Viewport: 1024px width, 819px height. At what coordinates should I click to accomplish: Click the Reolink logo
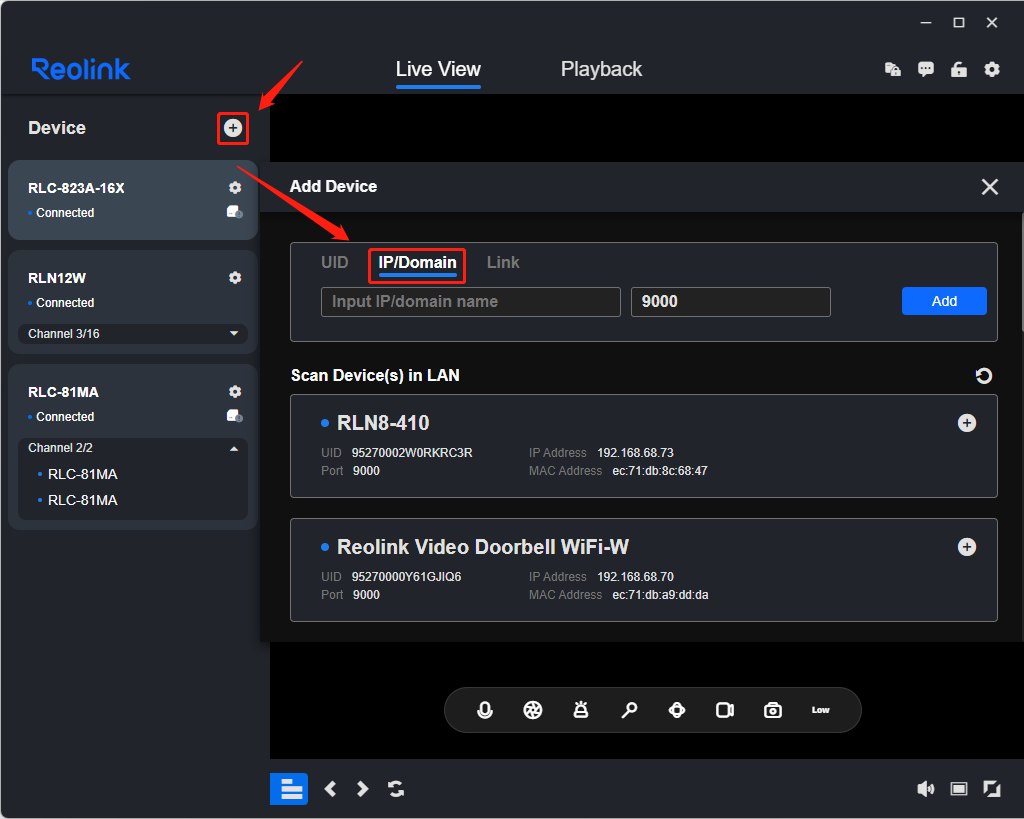coord(81,69)
